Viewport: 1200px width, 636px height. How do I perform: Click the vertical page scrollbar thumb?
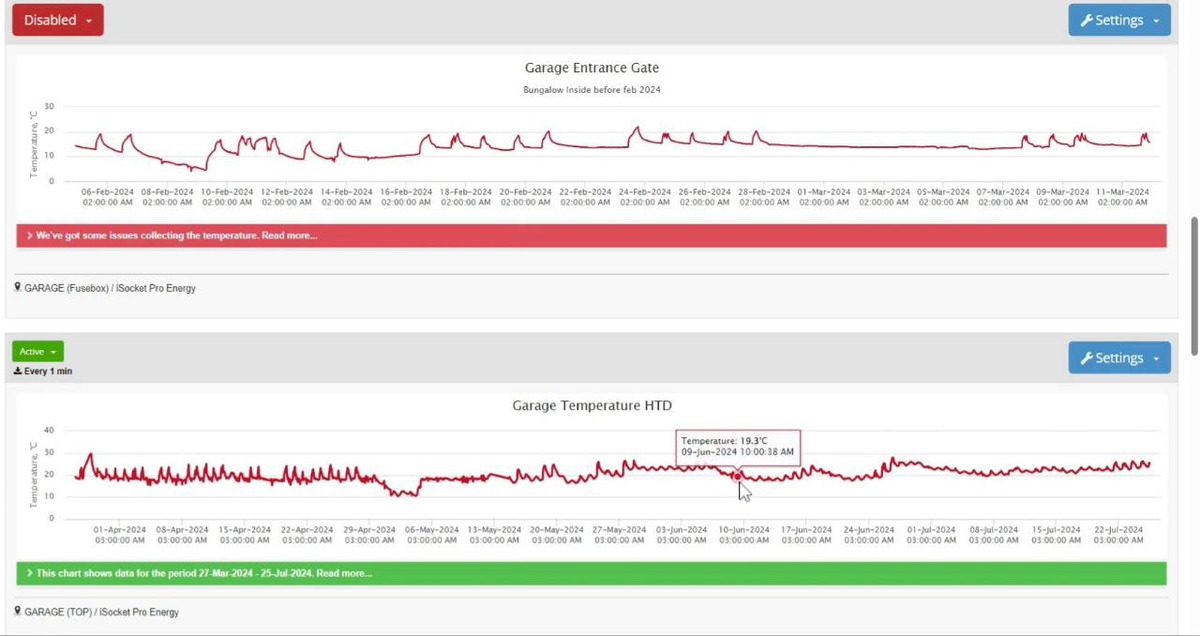(1193, 285)
